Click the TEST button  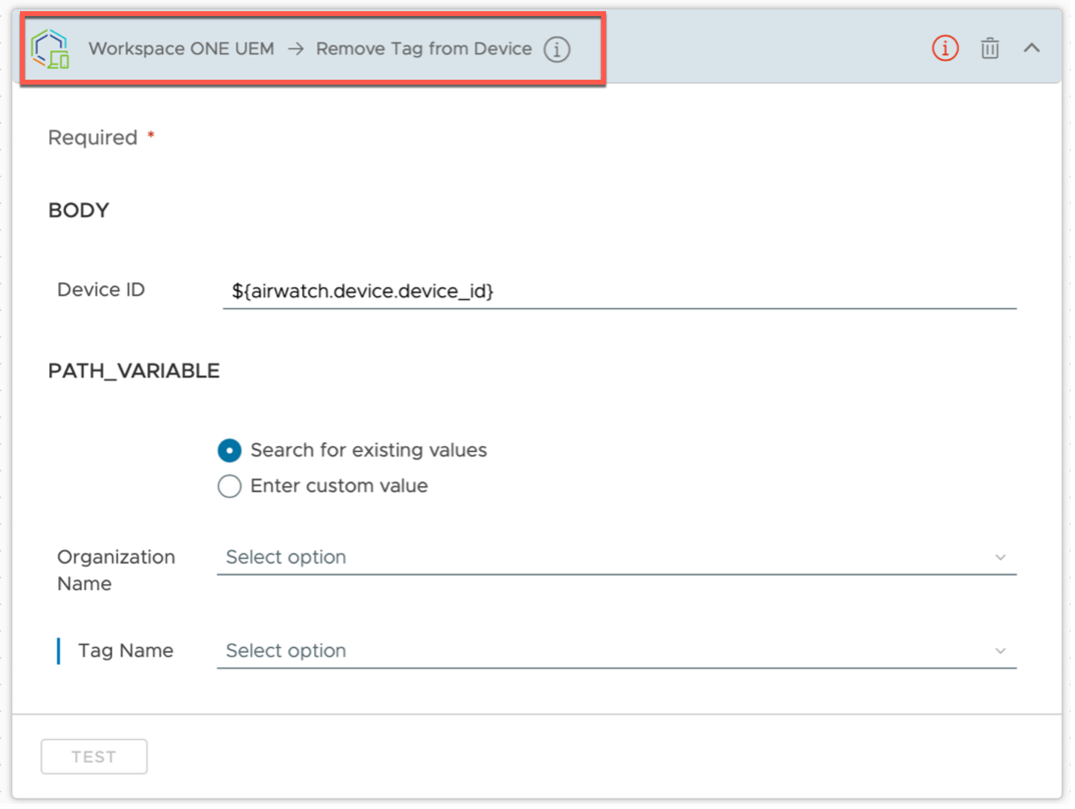[94, 756]
